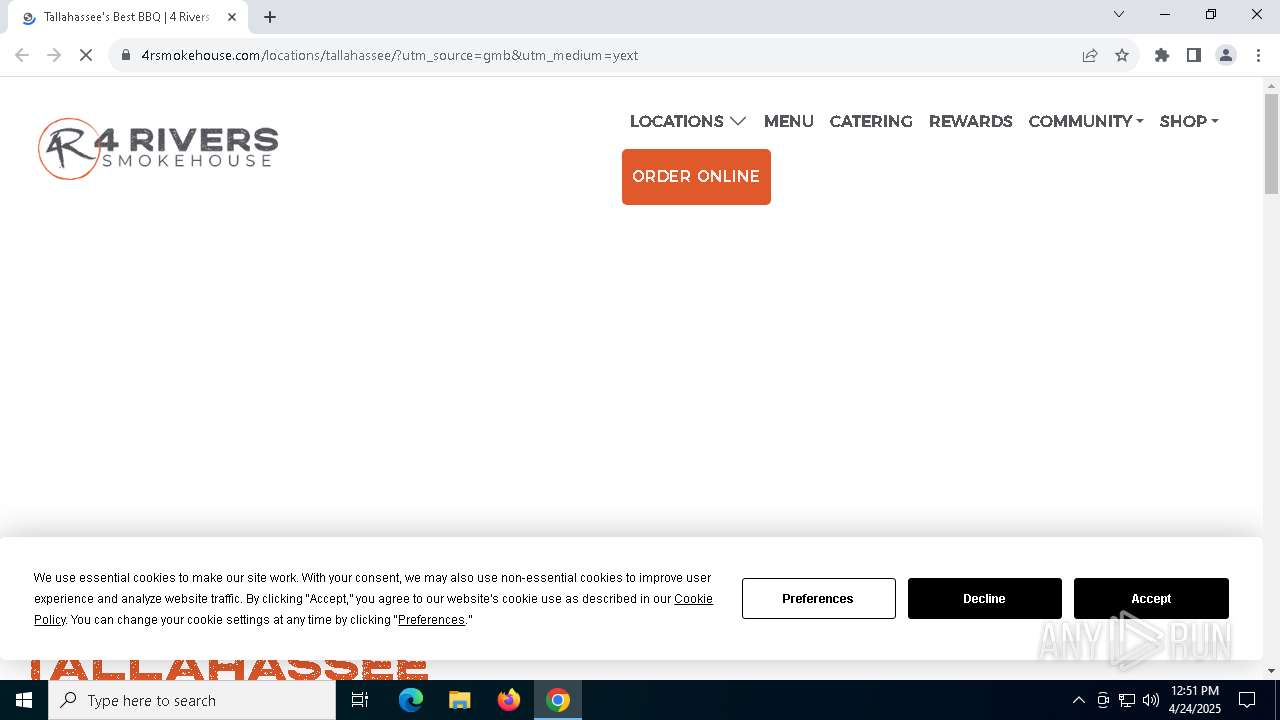Open the Rewards page
The width and height of the screenshot is (1280, 720).
pos(970,121)
